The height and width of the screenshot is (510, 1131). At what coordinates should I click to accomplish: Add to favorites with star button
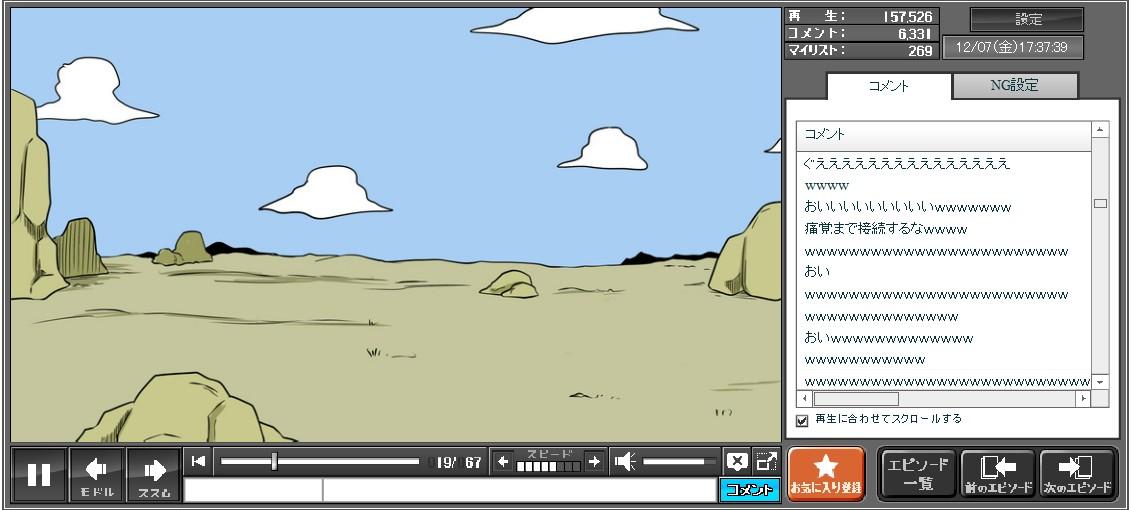coord(826,474)
